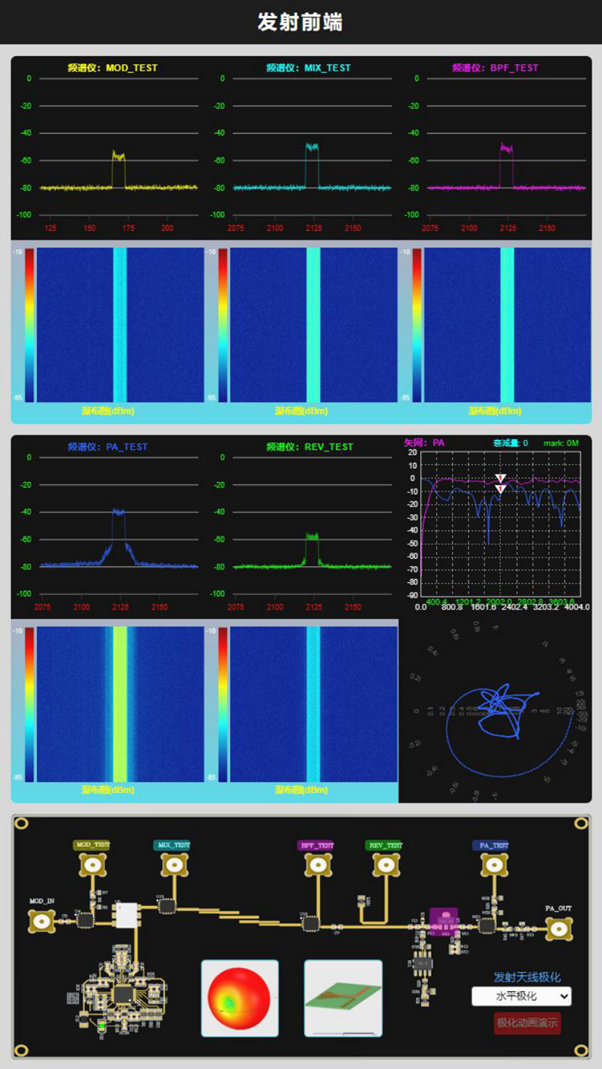
Task: Click the PA_TEST connector on the board
Action: (x=491, y=868)
